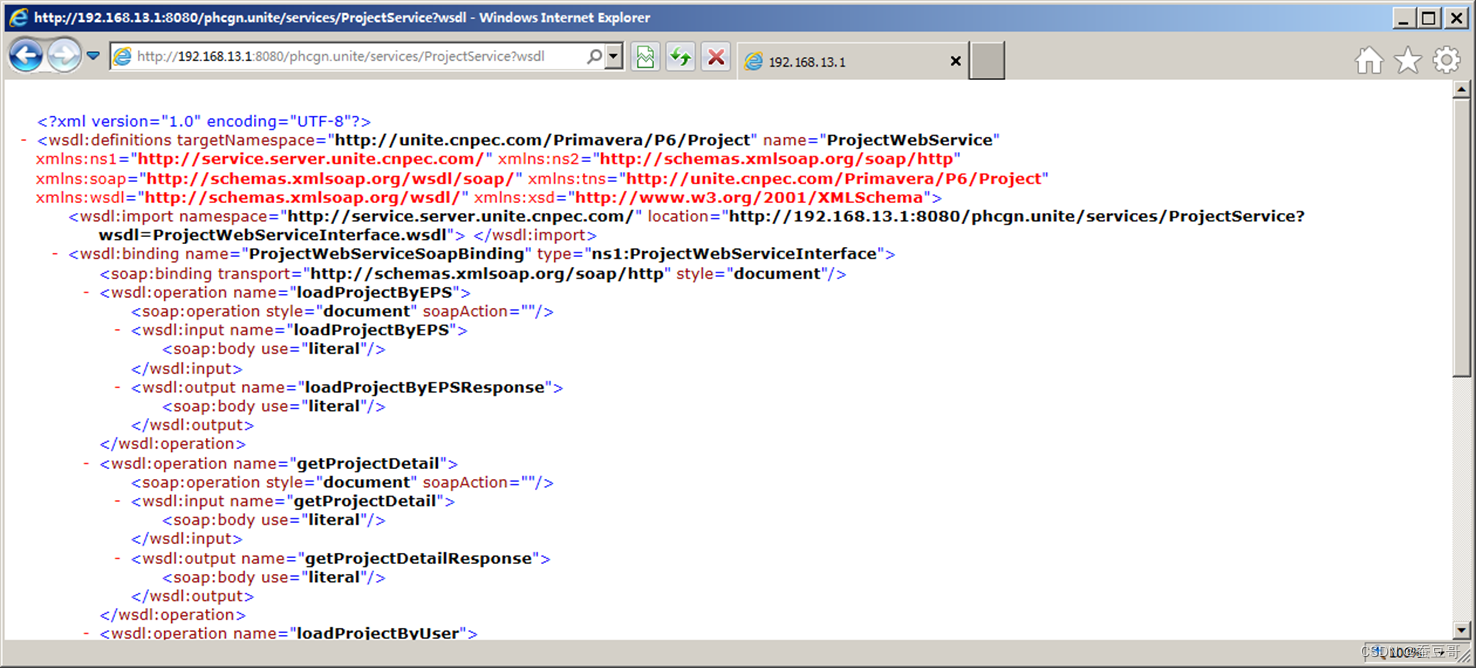Click the Compatibility View broken-page icon
Screen dimensions: 1476x668
(645, 56)
